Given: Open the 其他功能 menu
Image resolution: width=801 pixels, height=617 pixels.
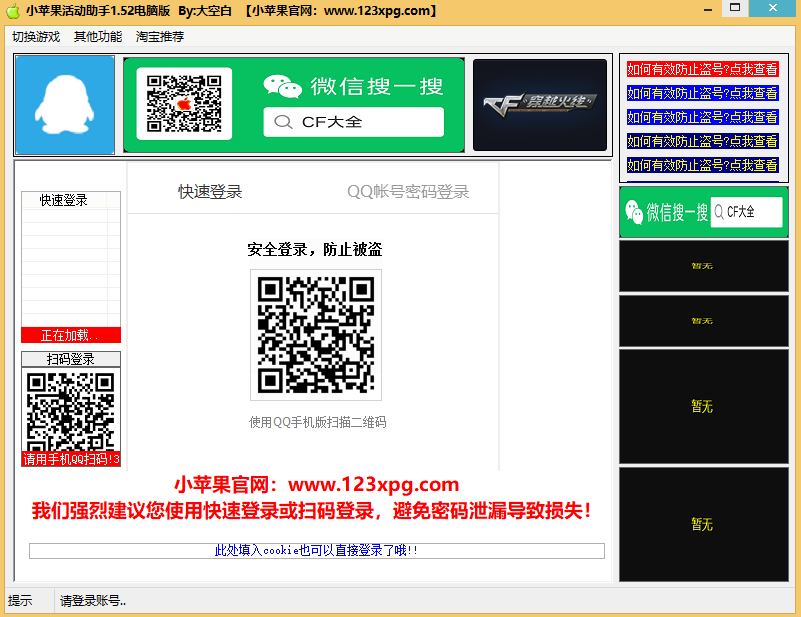Looking at the screenshot, I should 98,37.
